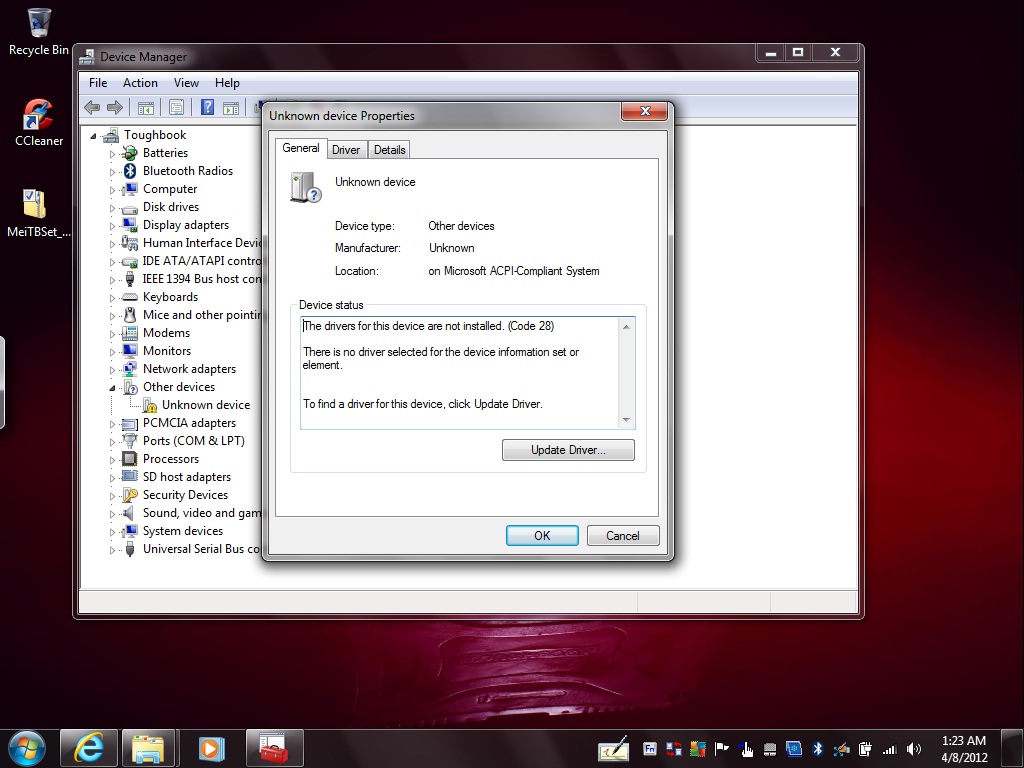Select the Unknown device warning icon in tree
The image size is (1024, 768).
(x=150, y=405)
